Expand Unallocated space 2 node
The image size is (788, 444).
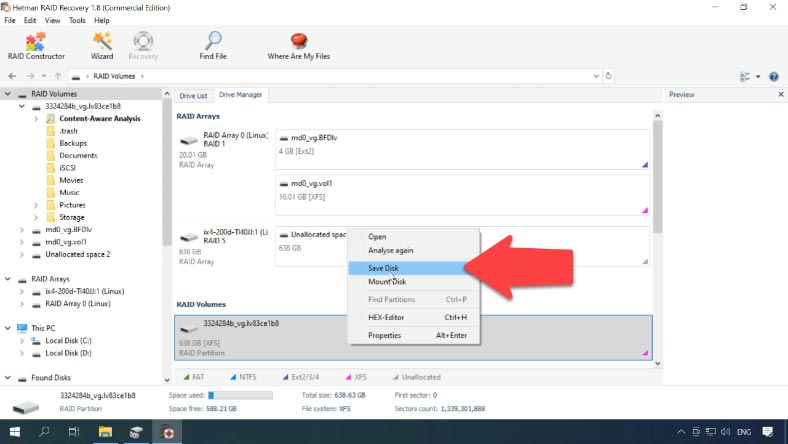[22, 254]
